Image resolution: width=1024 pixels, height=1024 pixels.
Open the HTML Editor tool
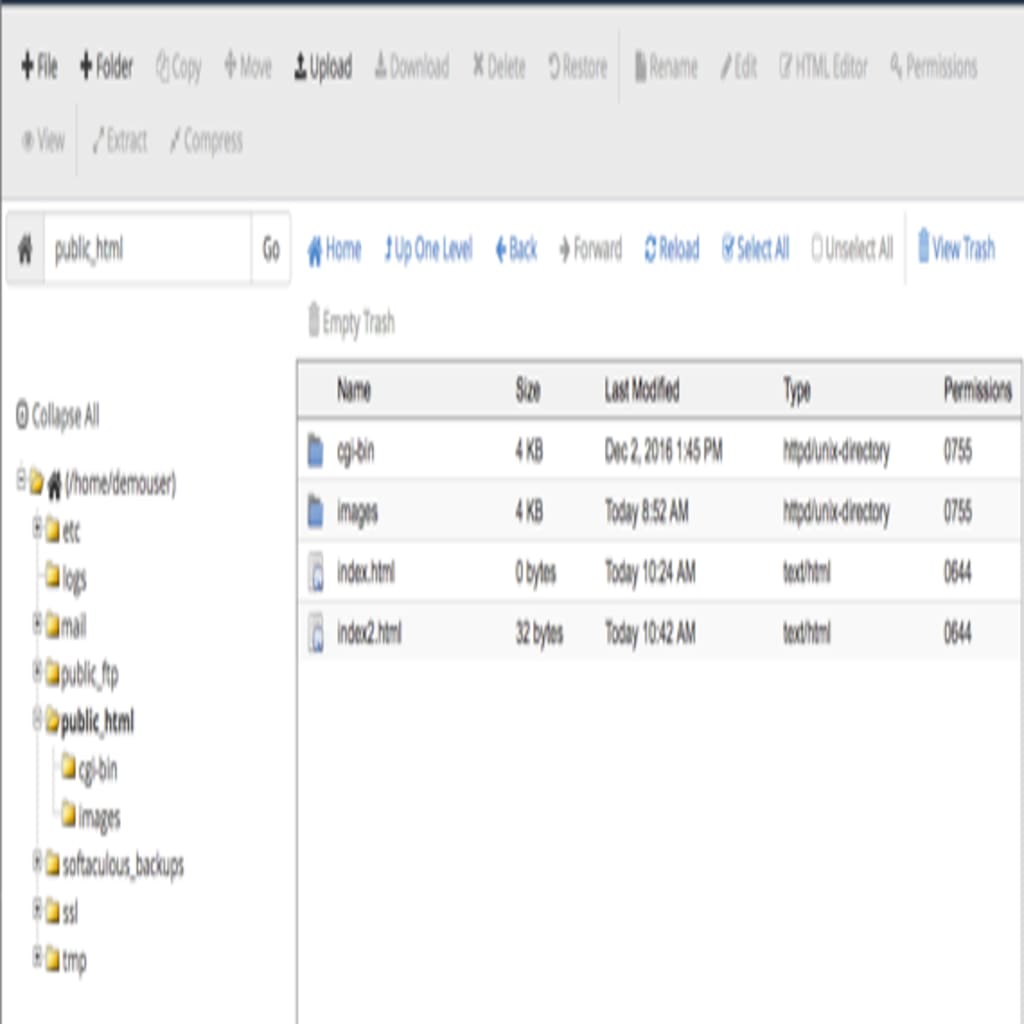click(823, 67)
